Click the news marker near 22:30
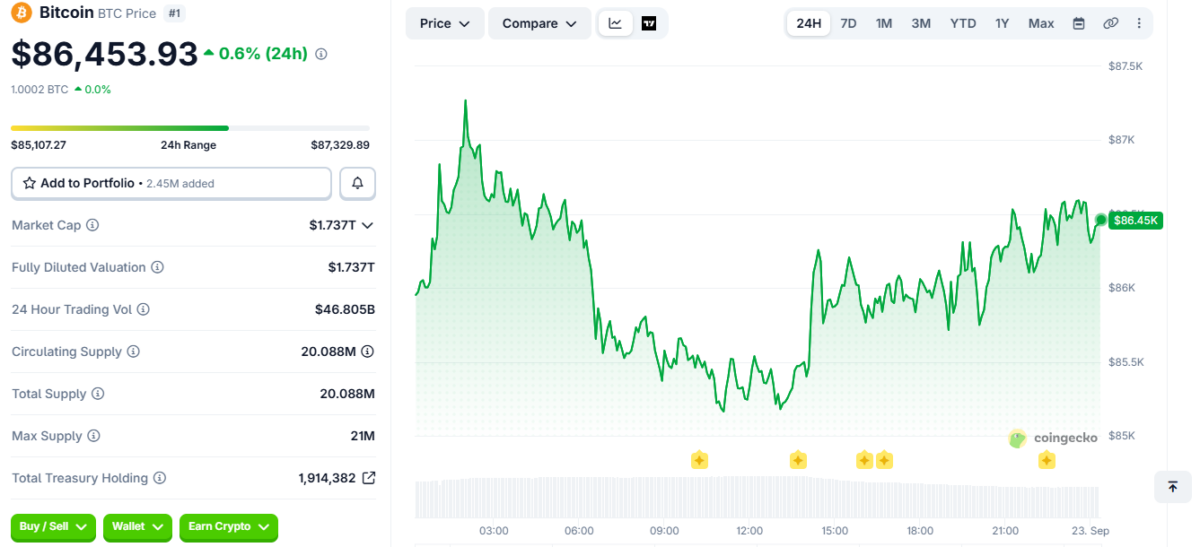 (x=1046, y=460)
